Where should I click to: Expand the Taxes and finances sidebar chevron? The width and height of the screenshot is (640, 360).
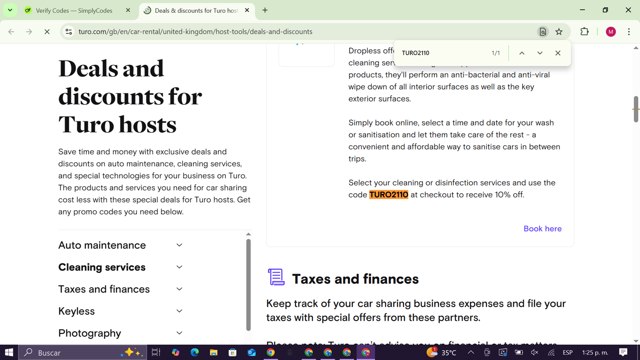(179, 289)
